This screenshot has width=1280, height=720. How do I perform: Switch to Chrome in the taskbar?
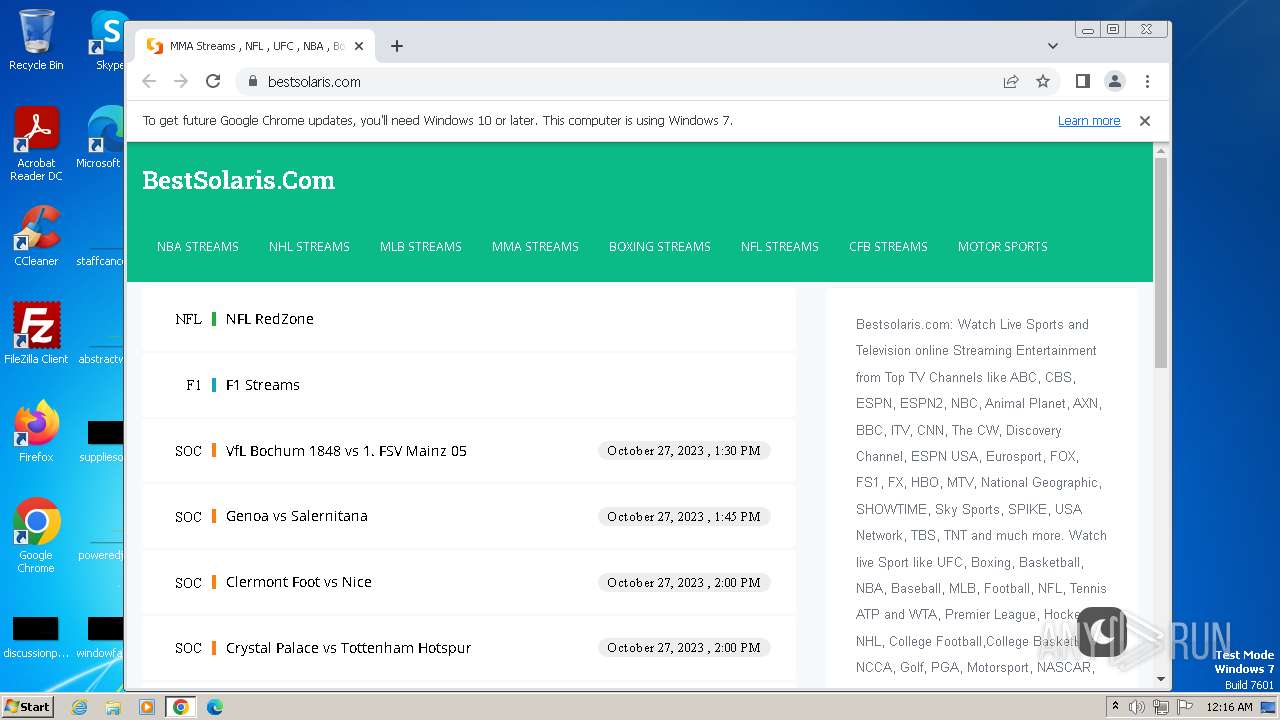pos(181,707)
